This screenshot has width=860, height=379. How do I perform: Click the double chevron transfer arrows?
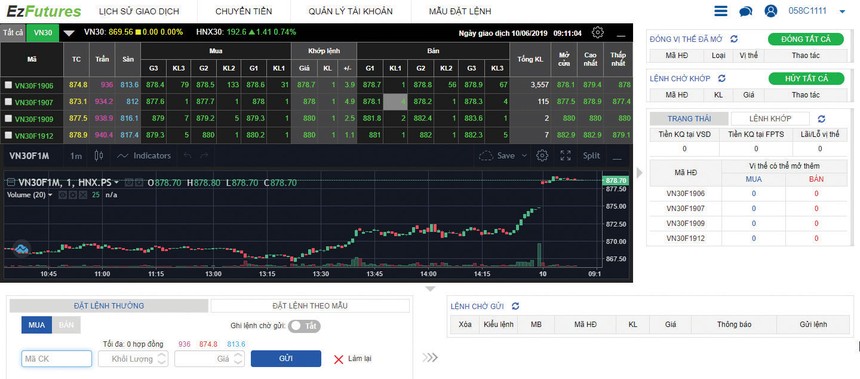click(430, 358)
